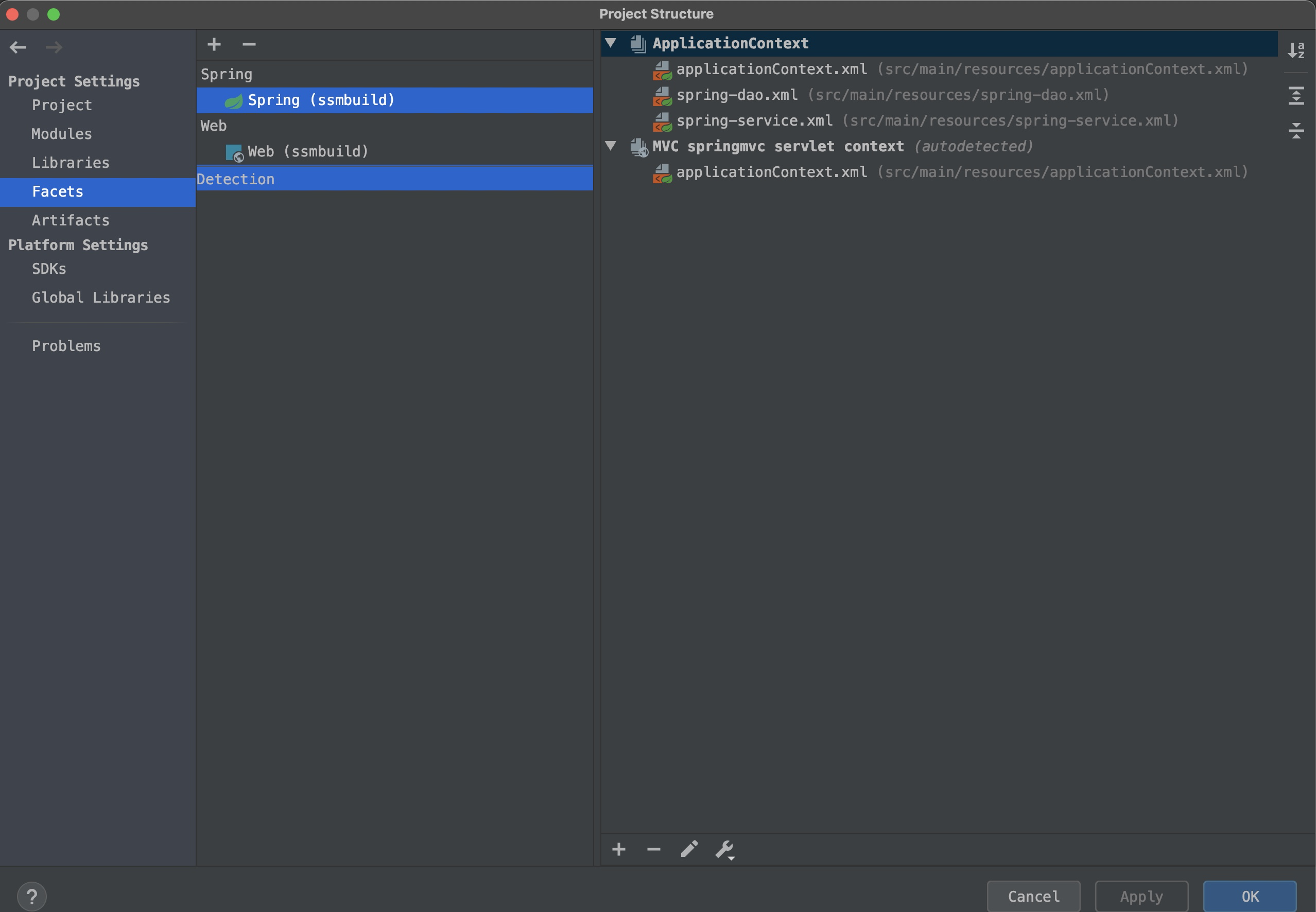Viewport: 1316px width, 912px height.
Task: Switch to the Artifacts section
Action: coord(71,220)
